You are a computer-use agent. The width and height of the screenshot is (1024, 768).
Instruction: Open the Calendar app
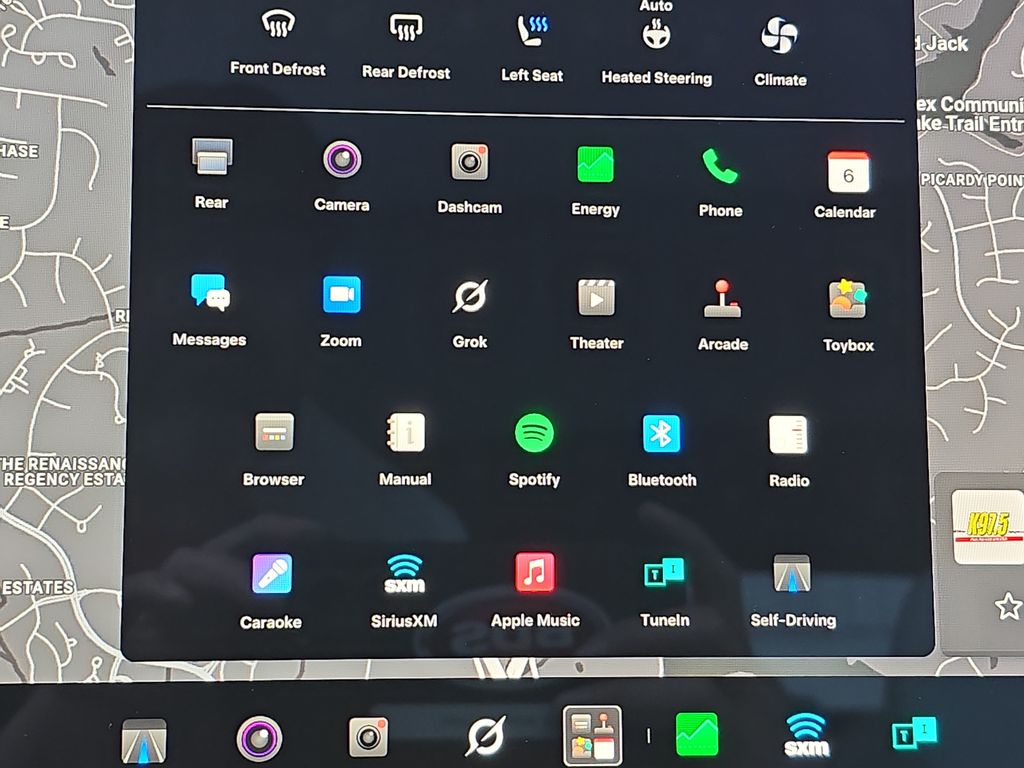click(x=846, y=184)
